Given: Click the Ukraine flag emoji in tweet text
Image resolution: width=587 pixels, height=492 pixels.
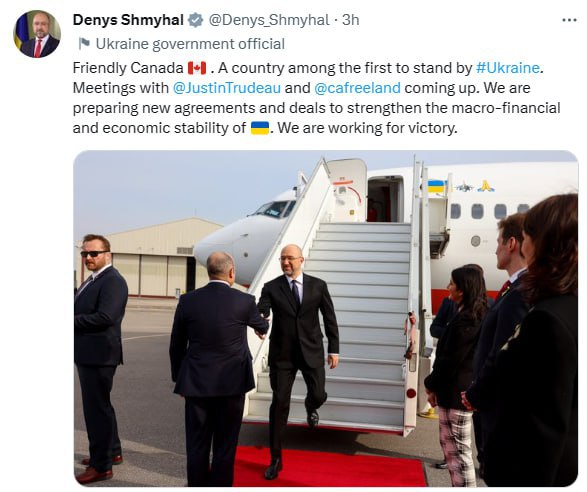Looking at the screenshot, I should (260, 128).
